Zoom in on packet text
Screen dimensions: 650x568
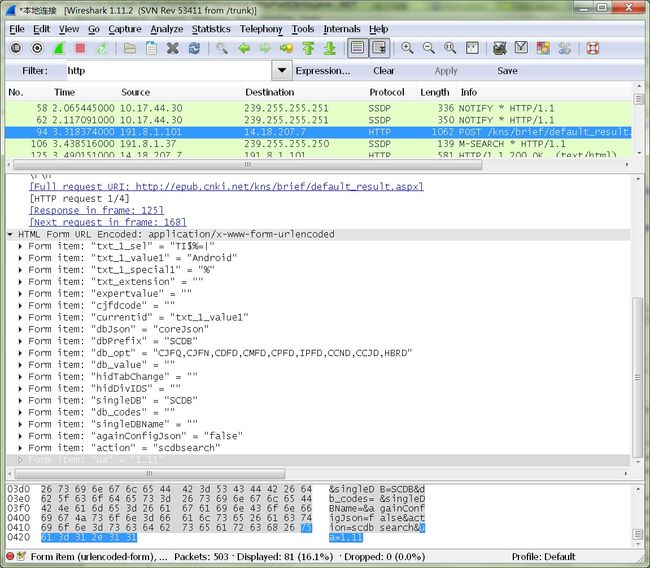[x=407, y=49]
